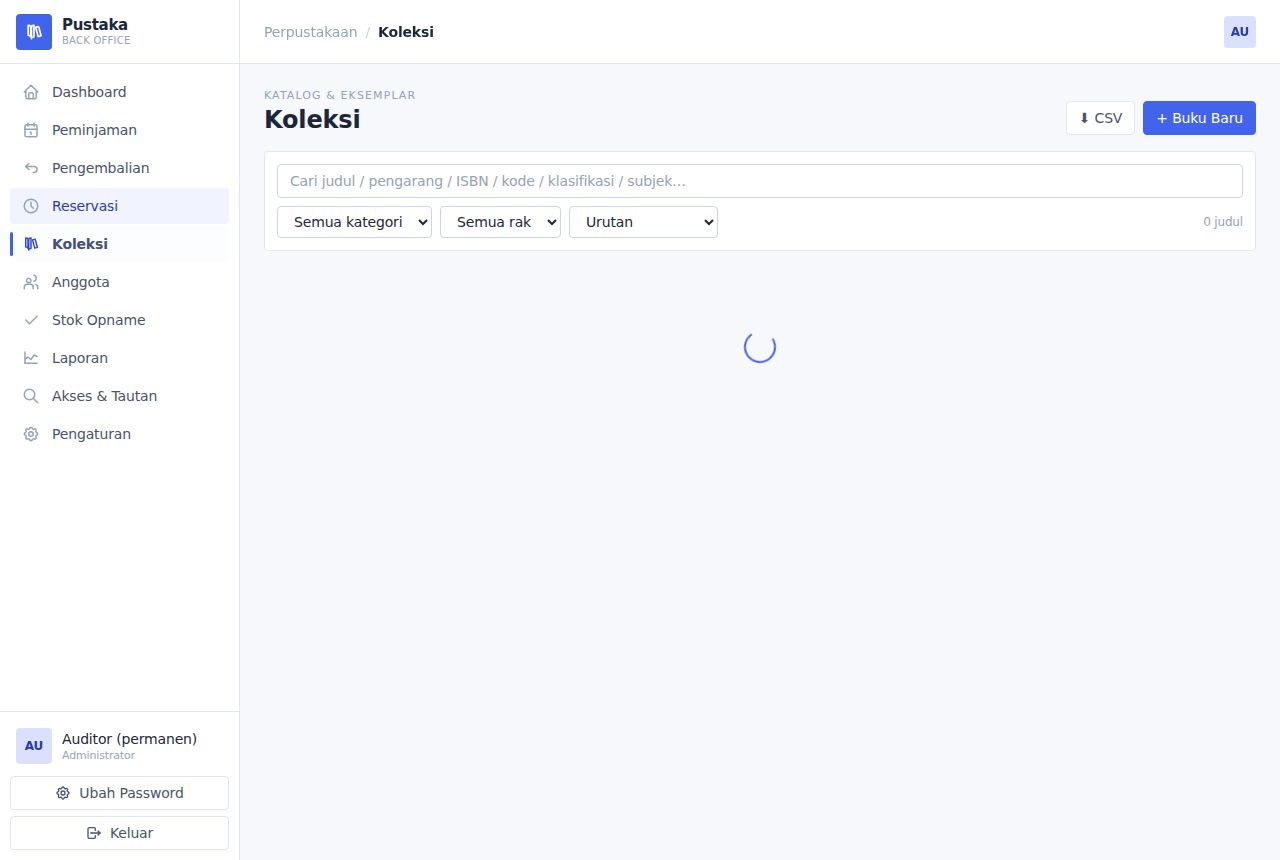
Task: Click the Ubah Password button
Action: [x=119, y=793]
